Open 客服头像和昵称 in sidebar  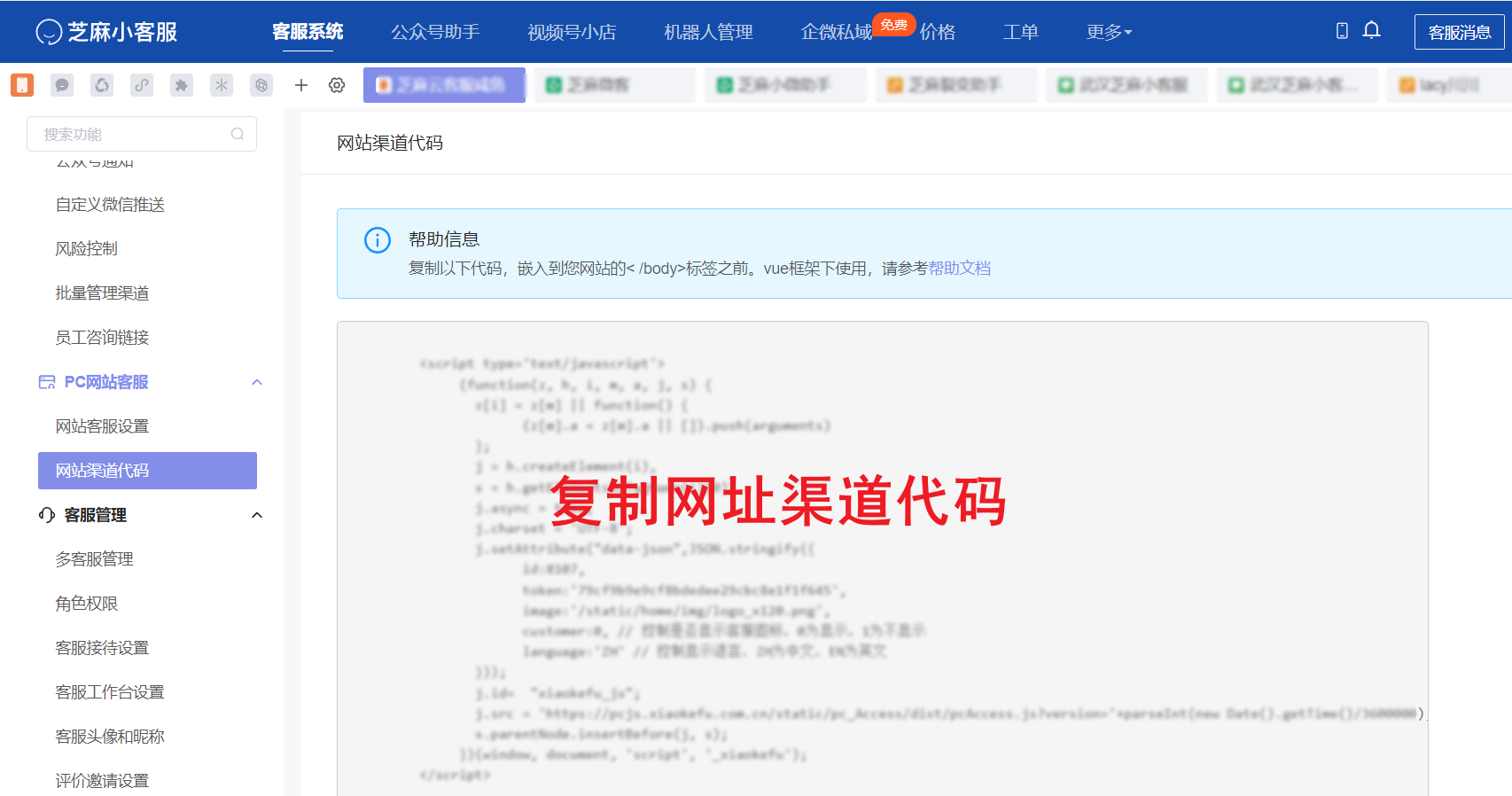tap(110, 737)
